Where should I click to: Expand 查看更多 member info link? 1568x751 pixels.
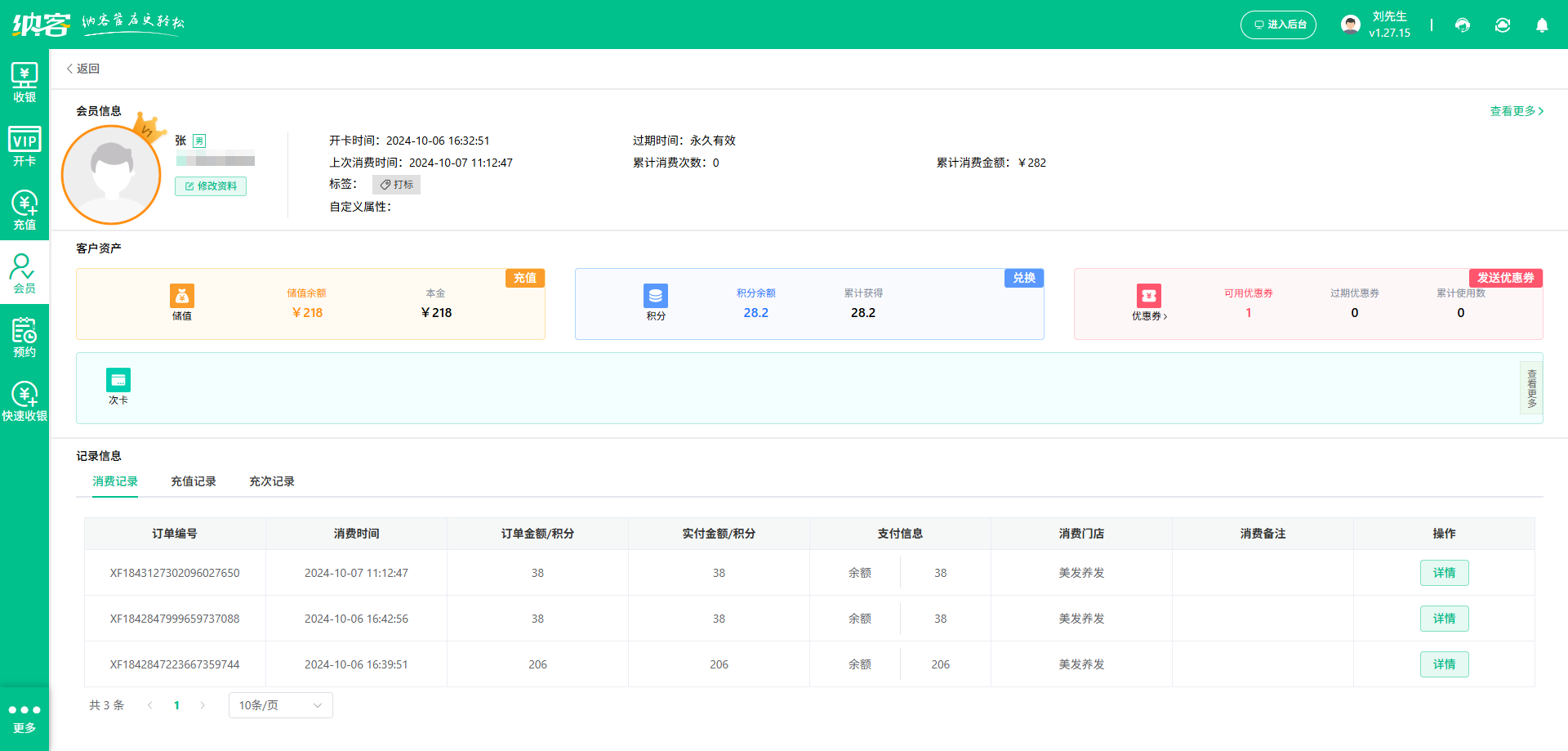coord(1516,111)
